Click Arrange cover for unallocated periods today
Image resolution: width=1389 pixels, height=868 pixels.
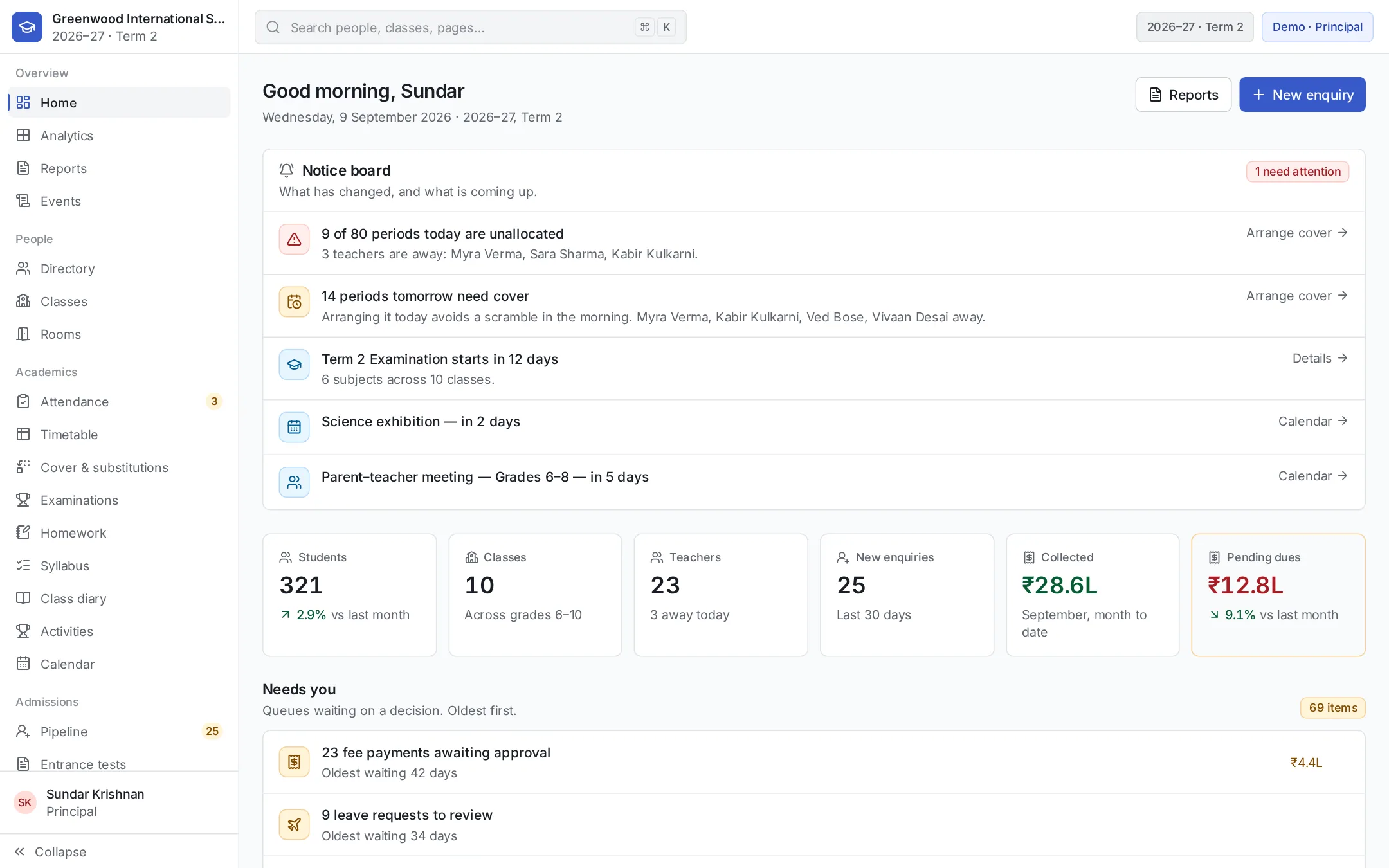(x=1296, y=233)
